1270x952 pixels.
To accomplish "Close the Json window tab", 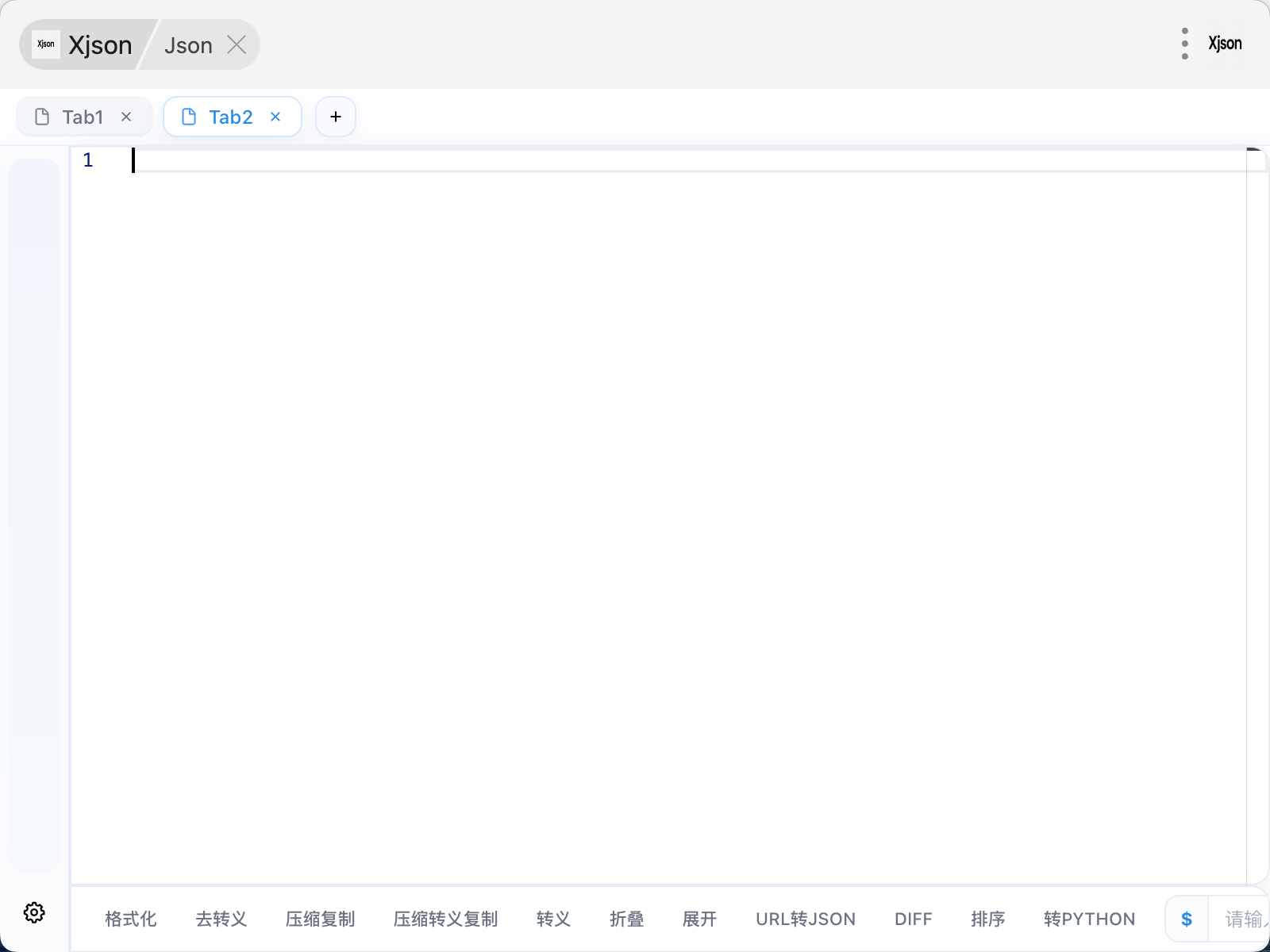I will pos(237,44).
